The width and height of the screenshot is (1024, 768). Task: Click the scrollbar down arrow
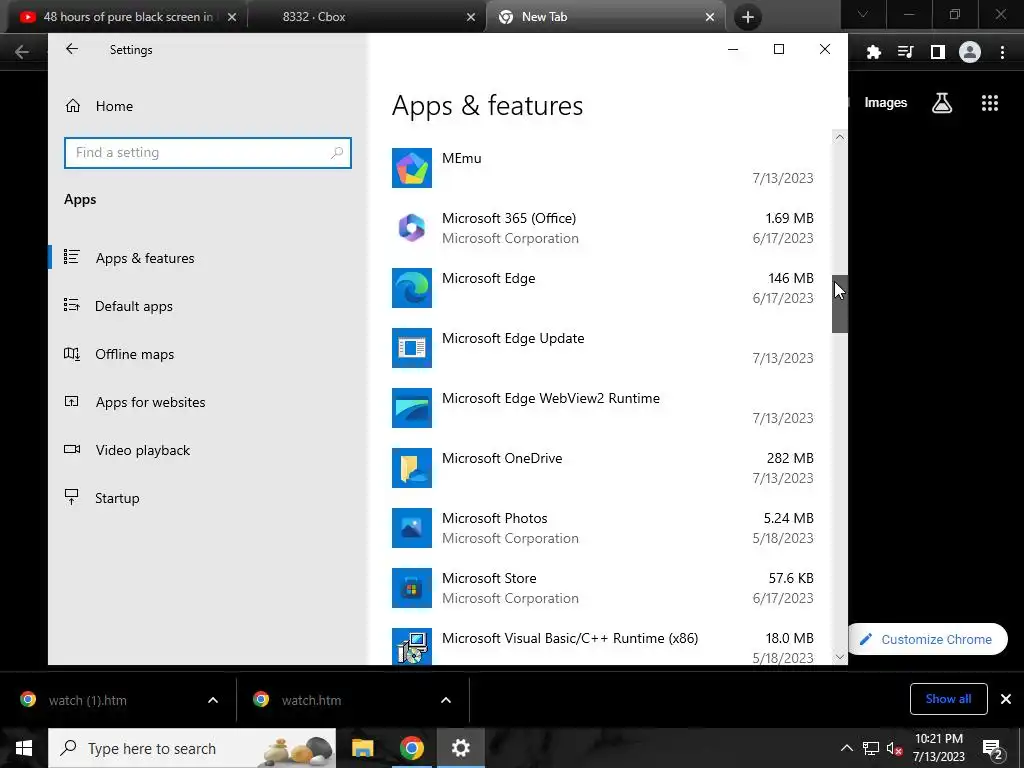[x=840, y=657]
